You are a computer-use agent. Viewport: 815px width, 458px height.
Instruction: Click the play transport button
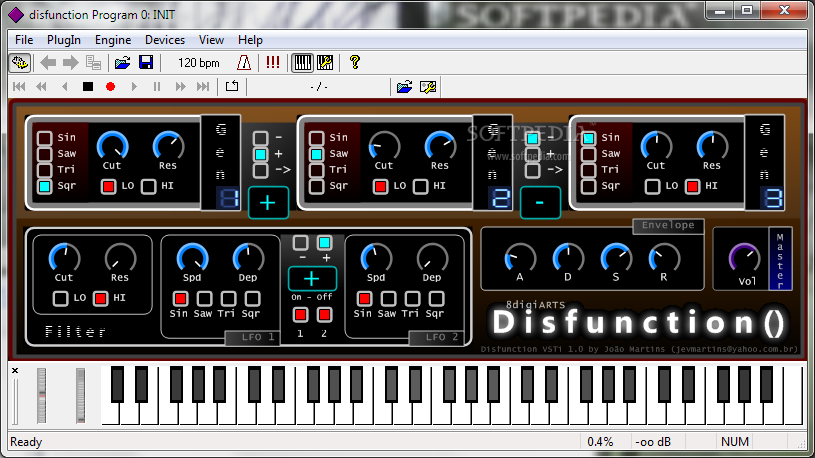pyautogui.click(x=134, y=87)
